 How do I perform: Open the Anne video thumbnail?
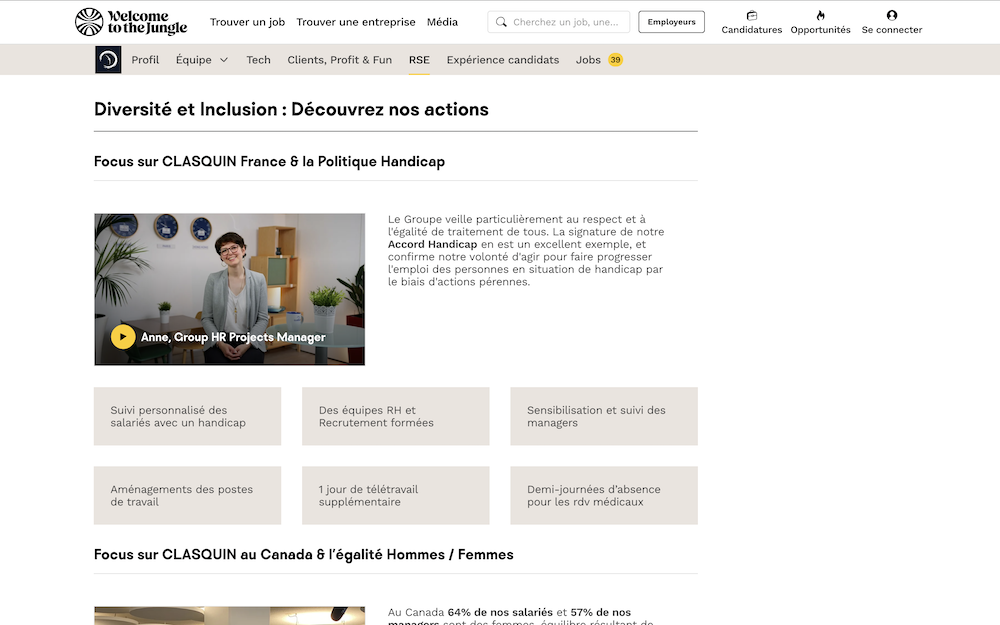230,290
